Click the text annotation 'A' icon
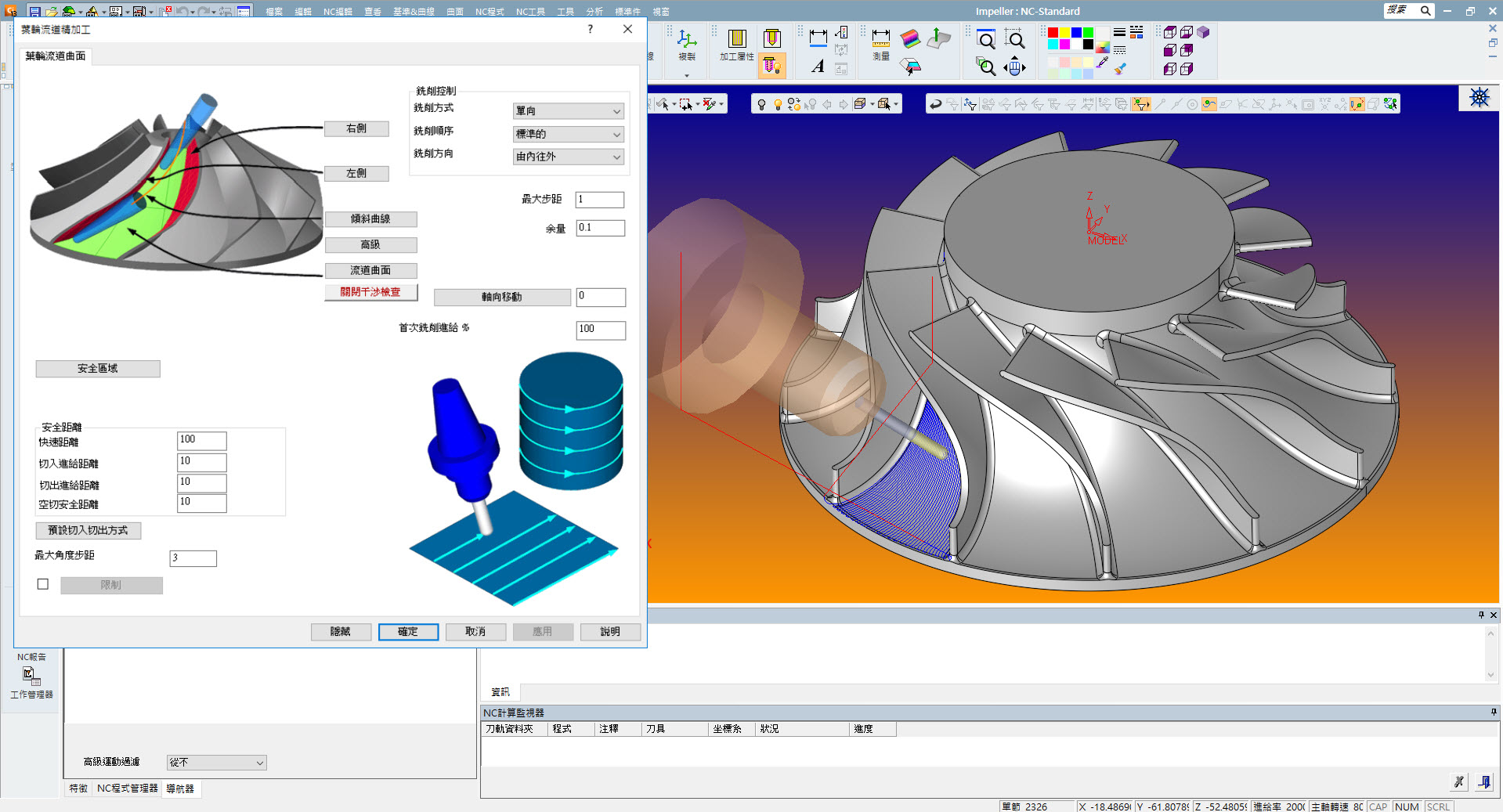1503x812 pixels. (818, 67)
